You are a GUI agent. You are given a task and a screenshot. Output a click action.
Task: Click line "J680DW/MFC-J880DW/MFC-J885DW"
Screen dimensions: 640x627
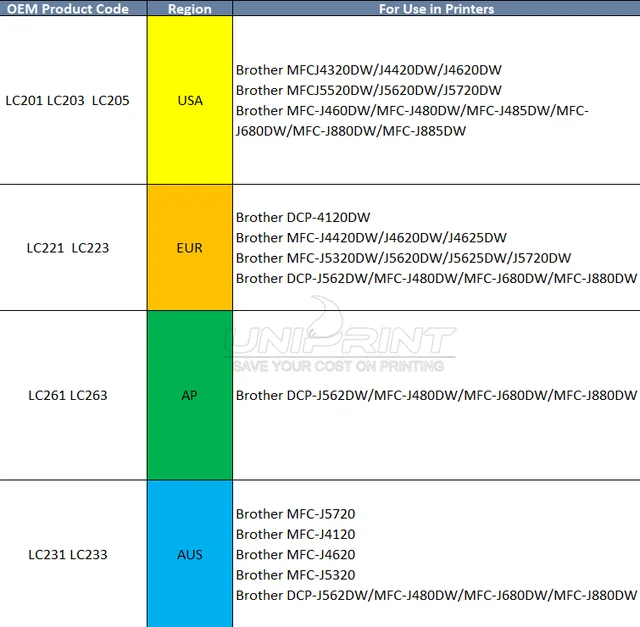point(351,131)
